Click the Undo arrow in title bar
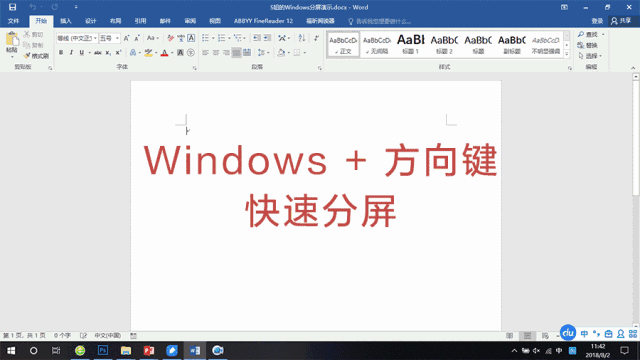Image resolution: width=640 pixels, height=360 pixels. click(32, 7)
